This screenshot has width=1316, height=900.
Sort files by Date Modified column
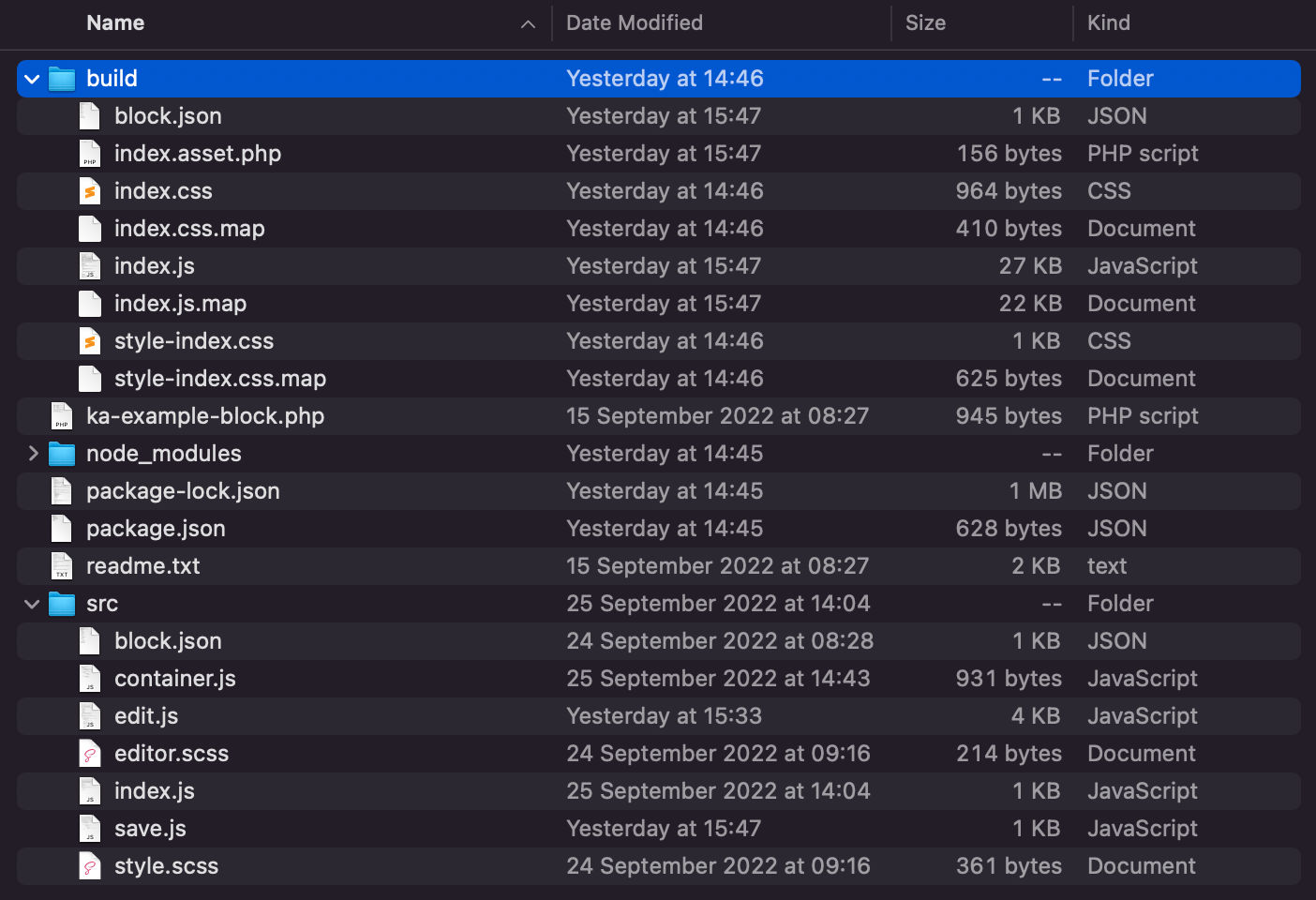click(x=635, y=22)
